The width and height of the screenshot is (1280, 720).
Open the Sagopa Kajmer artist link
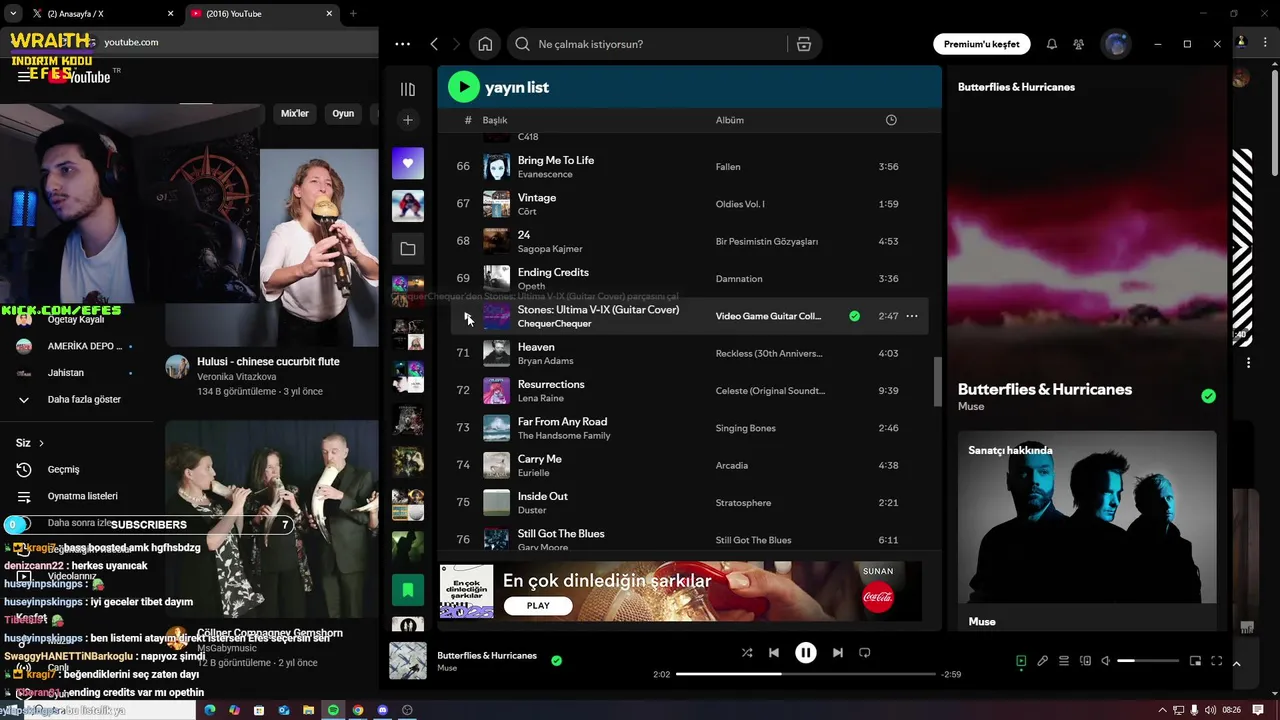550,248
